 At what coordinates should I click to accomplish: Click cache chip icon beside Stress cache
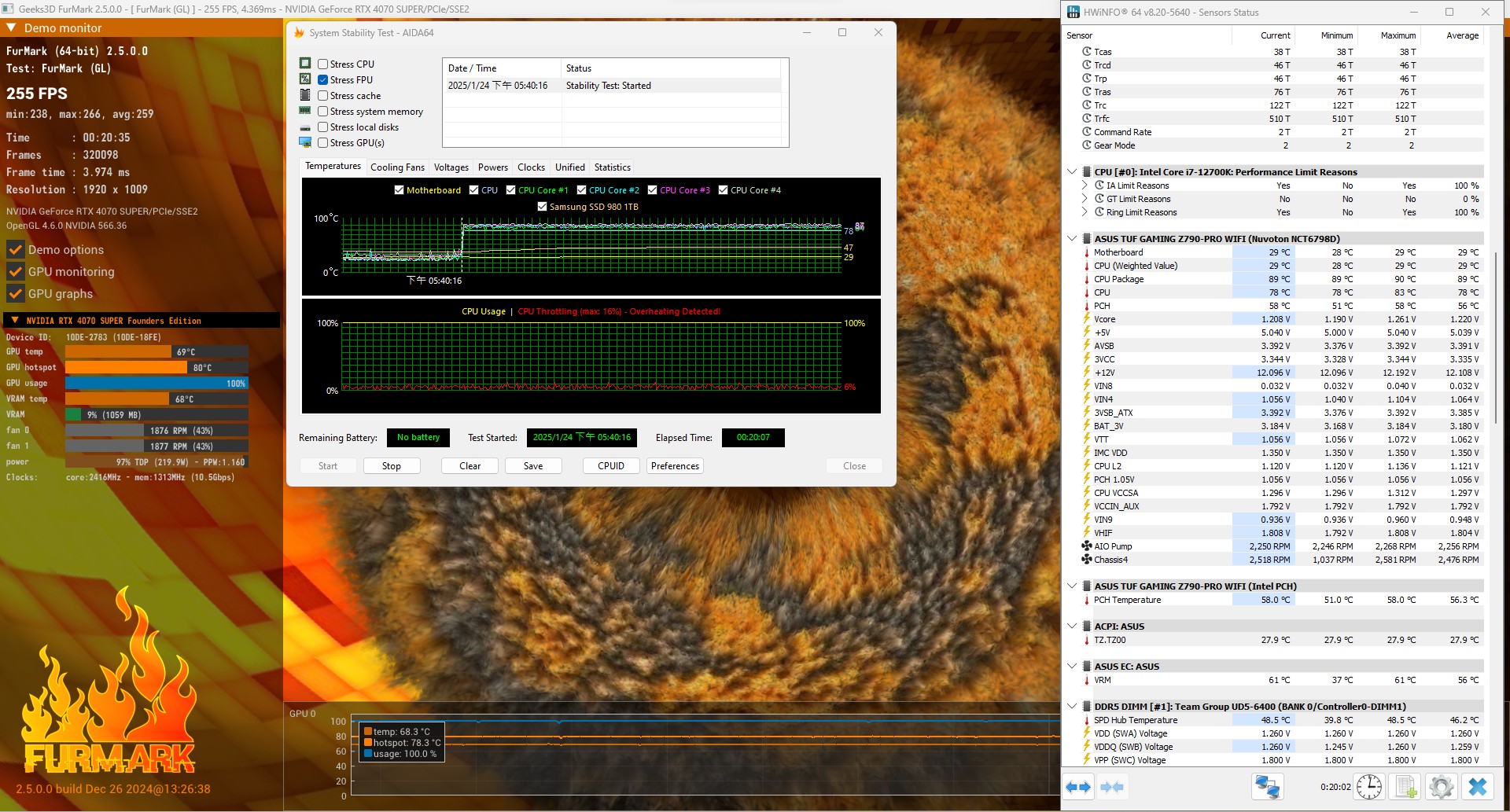click(305, 95)
